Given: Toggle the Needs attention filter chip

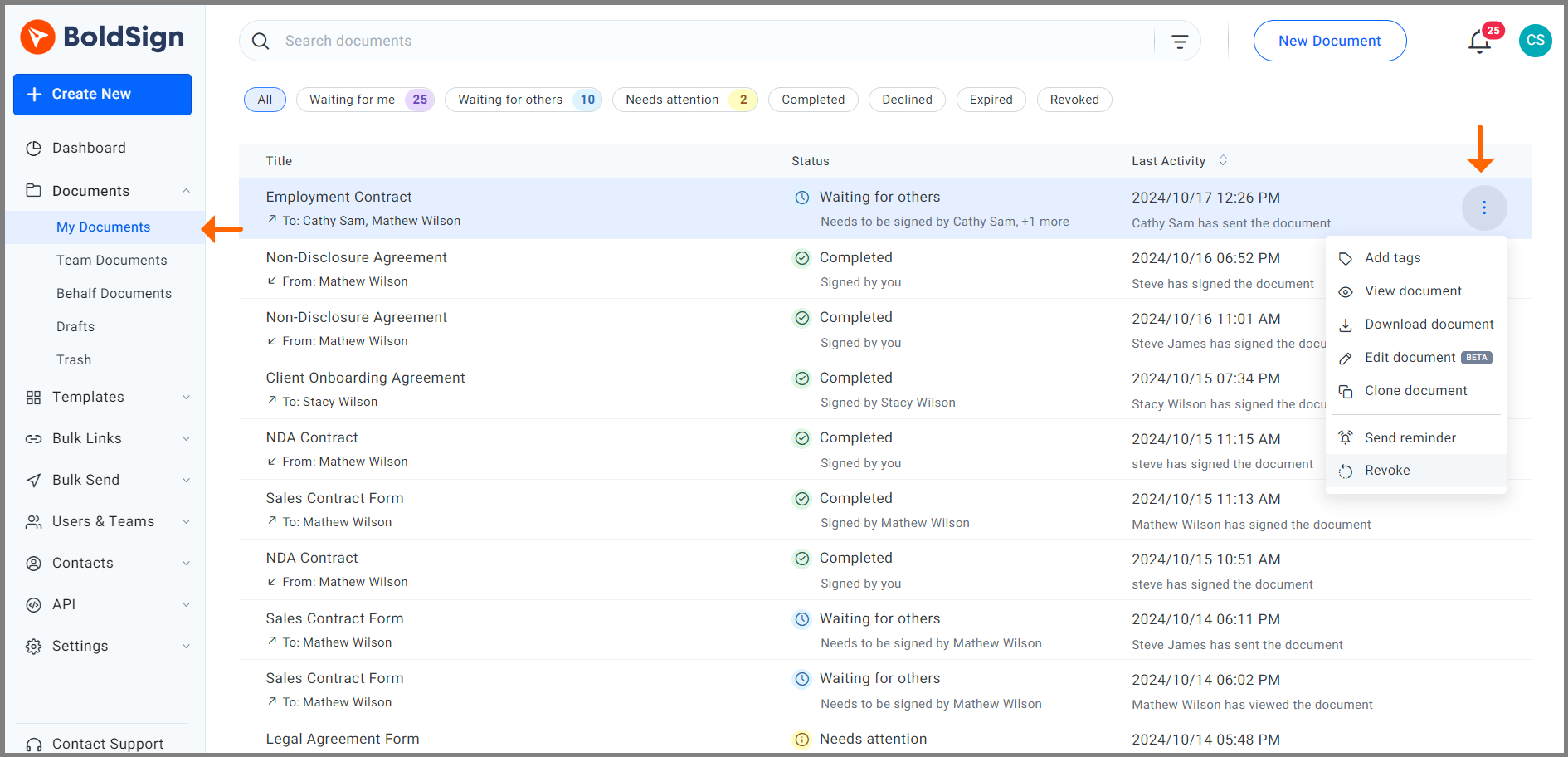Looking at the screenshot, I should pos(684,100).
